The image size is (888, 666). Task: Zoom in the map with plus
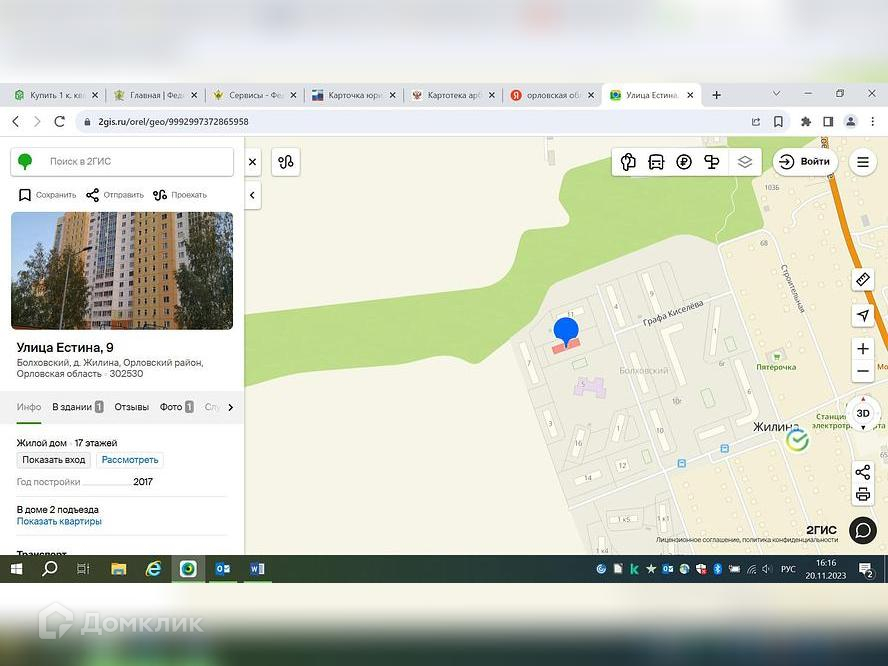[863, 349]
